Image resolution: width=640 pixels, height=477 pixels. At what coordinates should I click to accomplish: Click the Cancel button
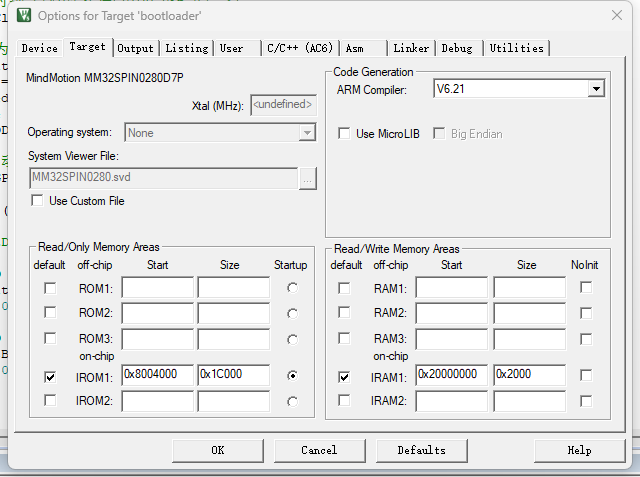[x=320, y=450]
